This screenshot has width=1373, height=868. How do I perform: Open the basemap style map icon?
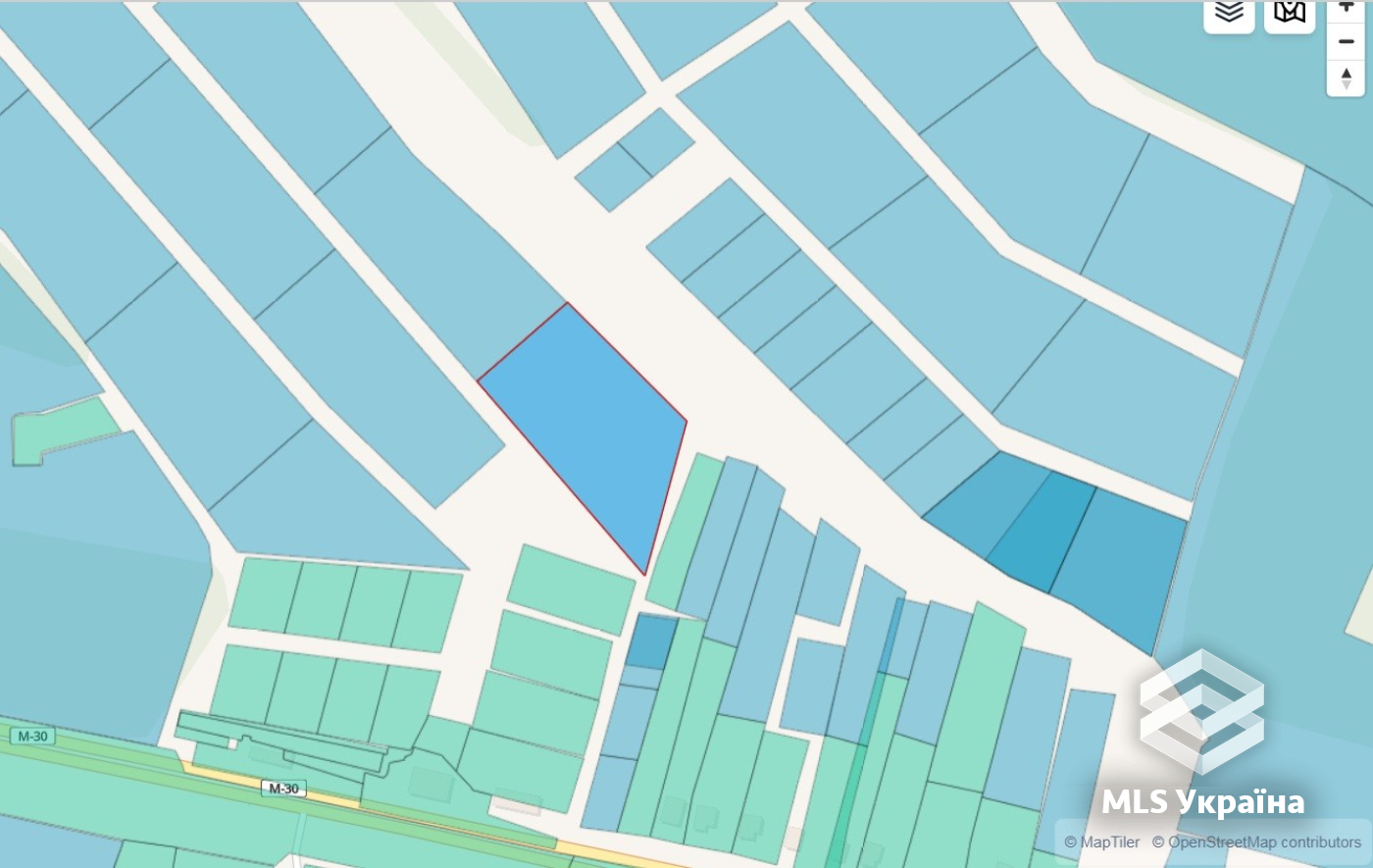click(x=1290, y=14)
